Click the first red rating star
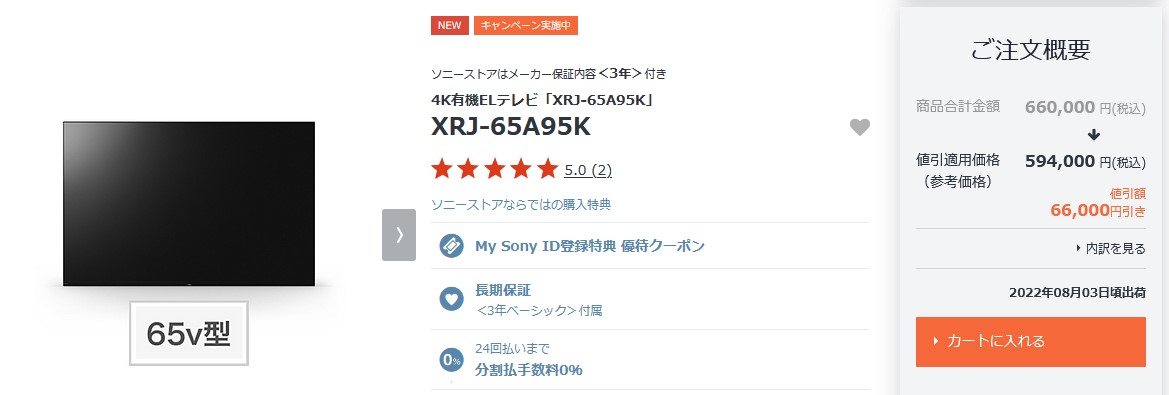The width and height of the screenshot is (1169, 395). 441,168
